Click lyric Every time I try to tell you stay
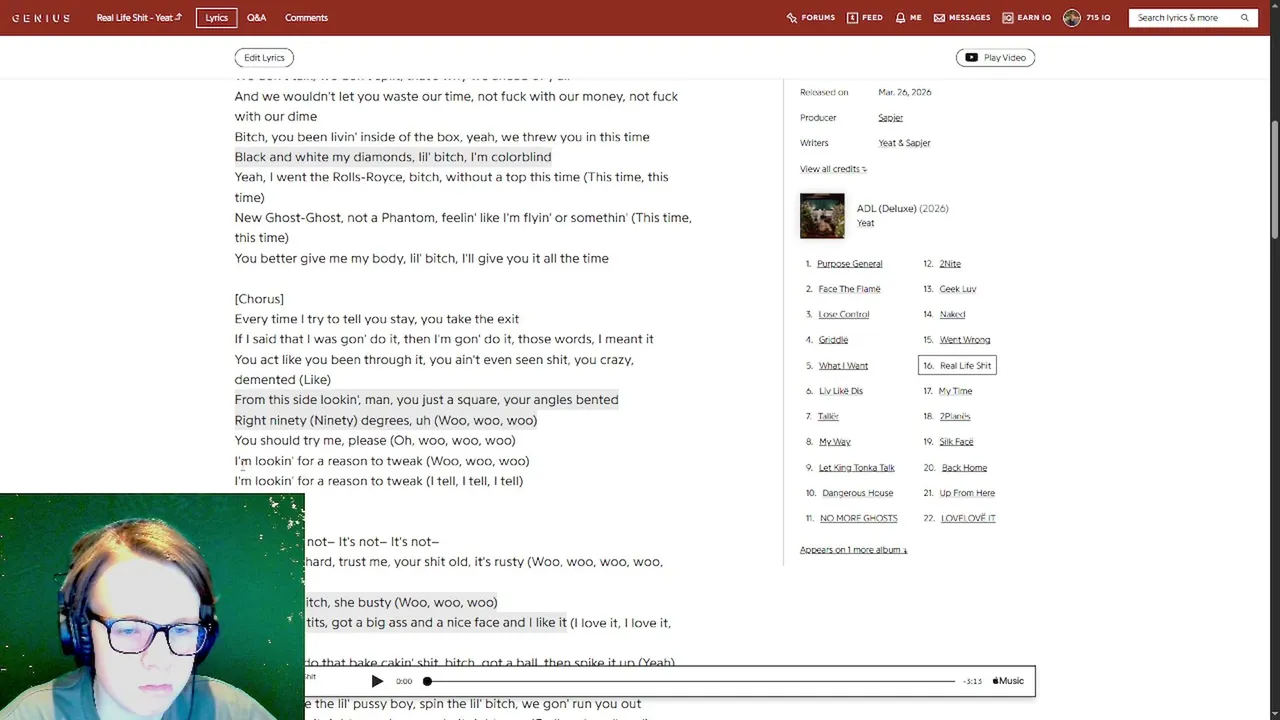This screenshot has height=720, width=1280. tap(377, 319)
